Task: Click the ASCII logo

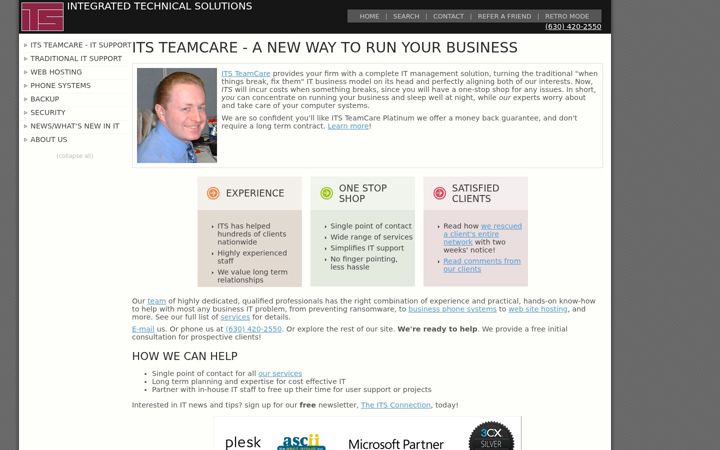Action: pyautogui.click(x=301, y=442)
